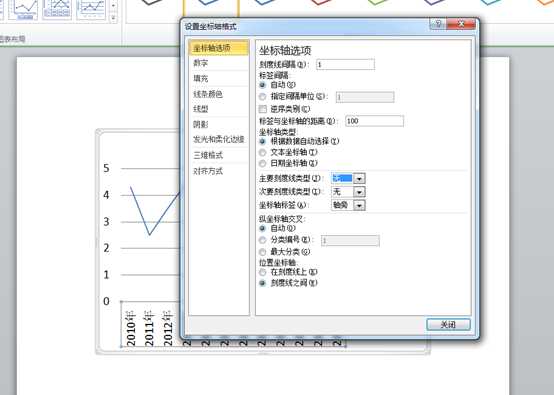Switch to the 数字 settings page

pyautogui.click(x=219, y=63)
